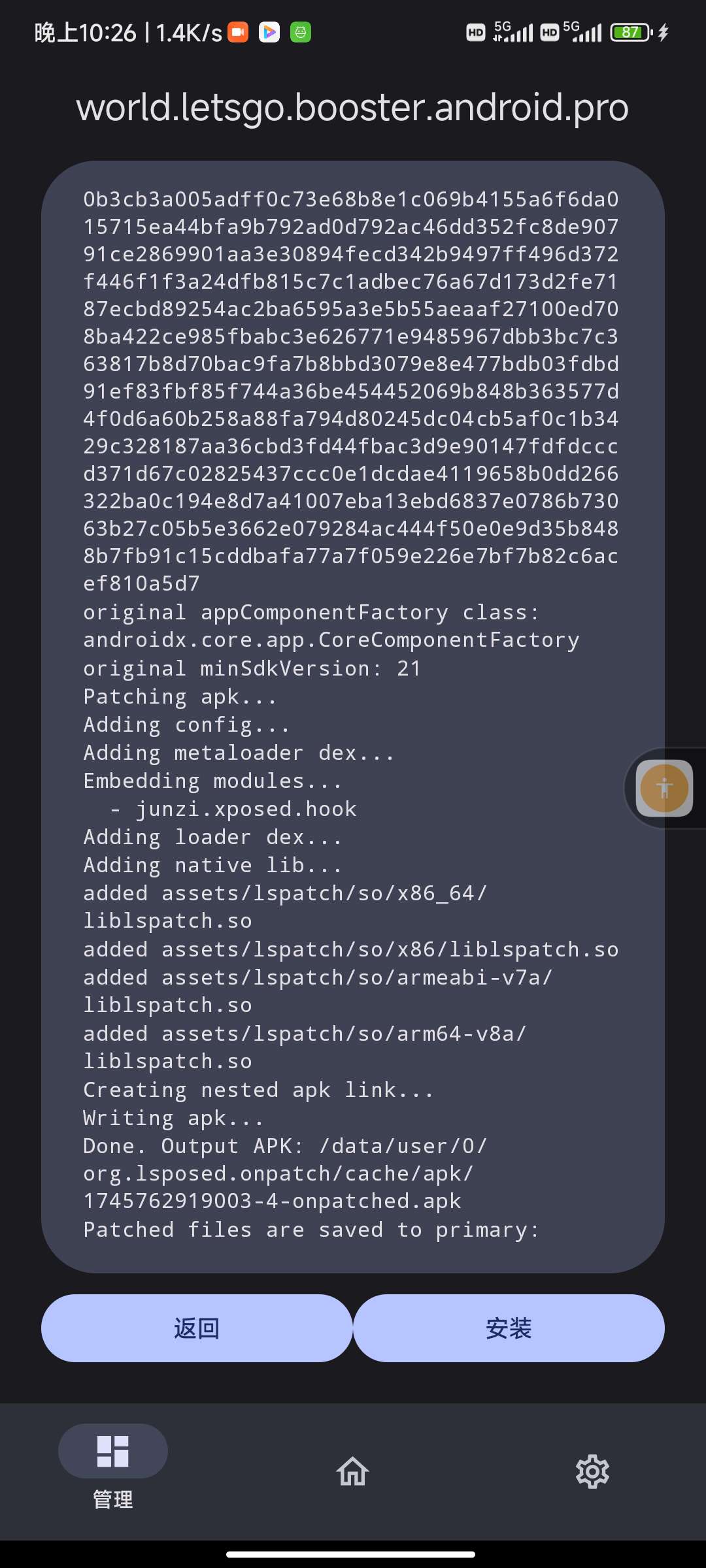
Task: Tap the orange screen recorder status icon
Action: pyautogui.click(x=238, y=32)
